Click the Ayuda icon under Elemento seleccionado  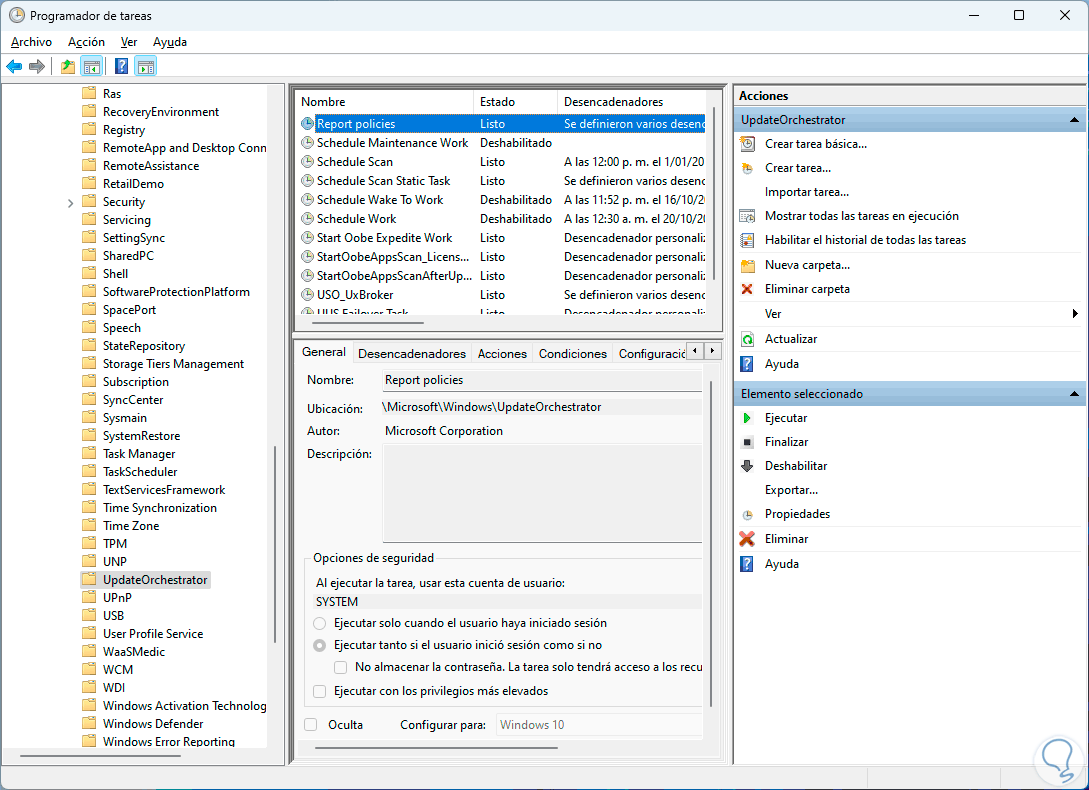pyautogui.click(x=747, y=564)
